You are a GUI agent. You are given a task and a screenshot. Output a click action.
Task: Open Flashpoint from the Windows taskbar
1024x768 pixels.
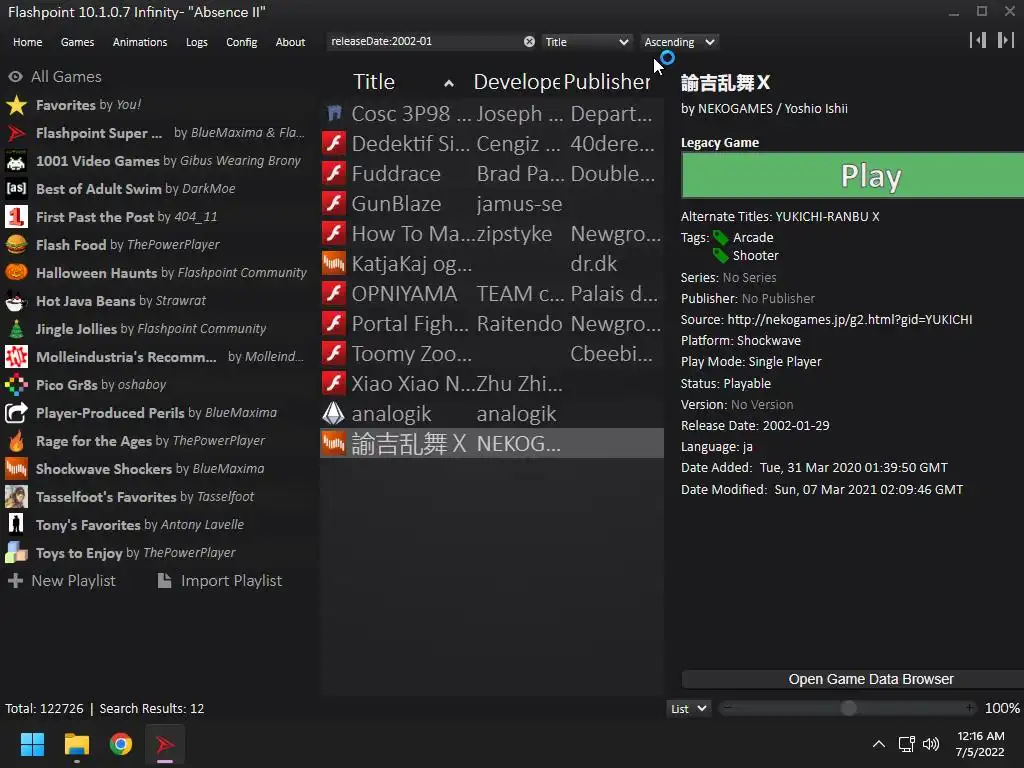tap(165, 744)
